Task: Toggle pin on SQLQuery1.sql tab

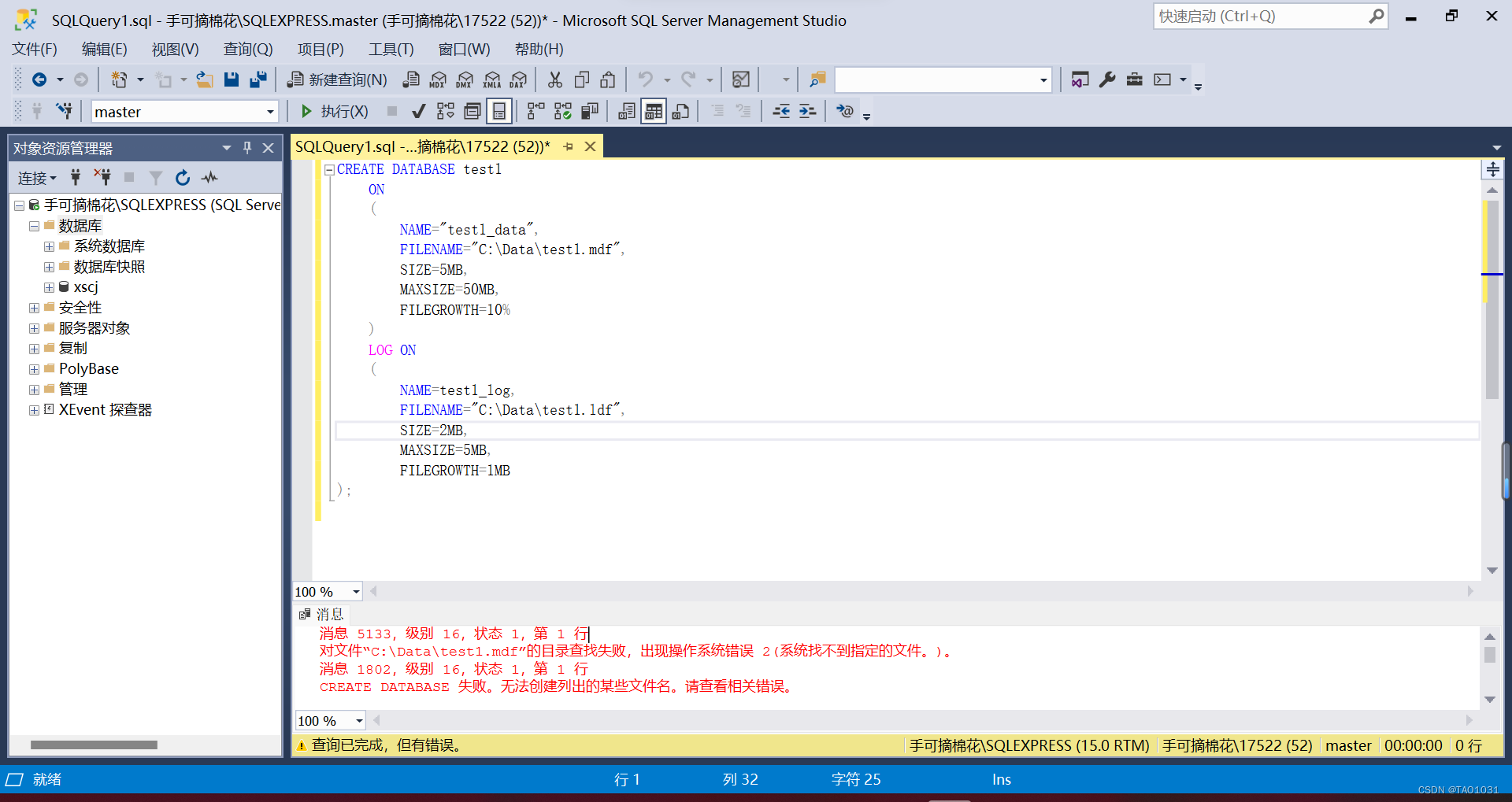Action: point(569,147)
